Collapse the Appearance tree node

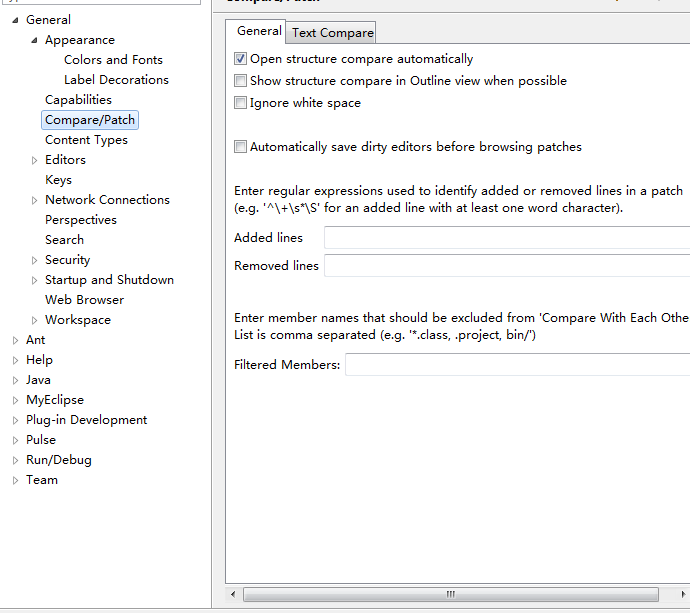pyautogui.click(x=35, y=40)
